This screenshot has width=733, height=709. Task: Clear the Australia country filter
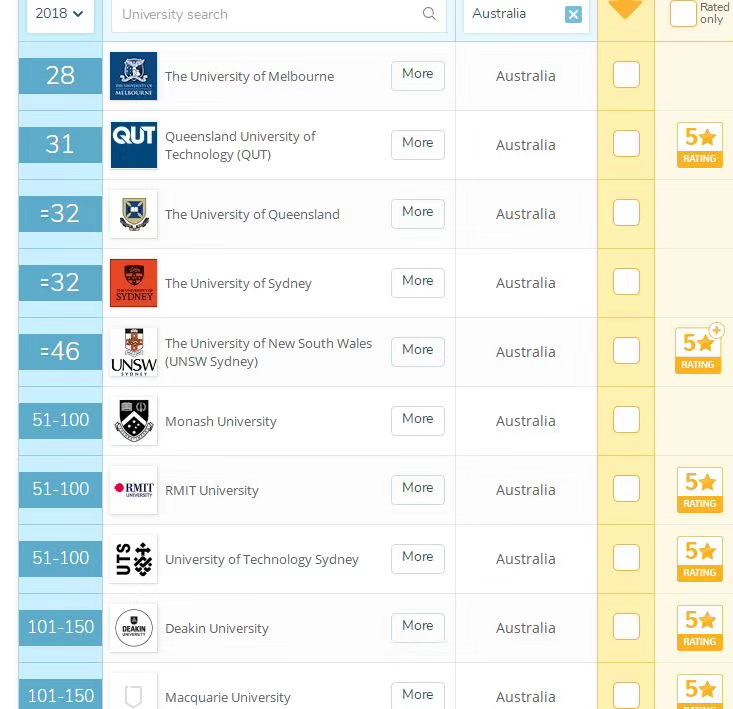click(x=573, y=14)
